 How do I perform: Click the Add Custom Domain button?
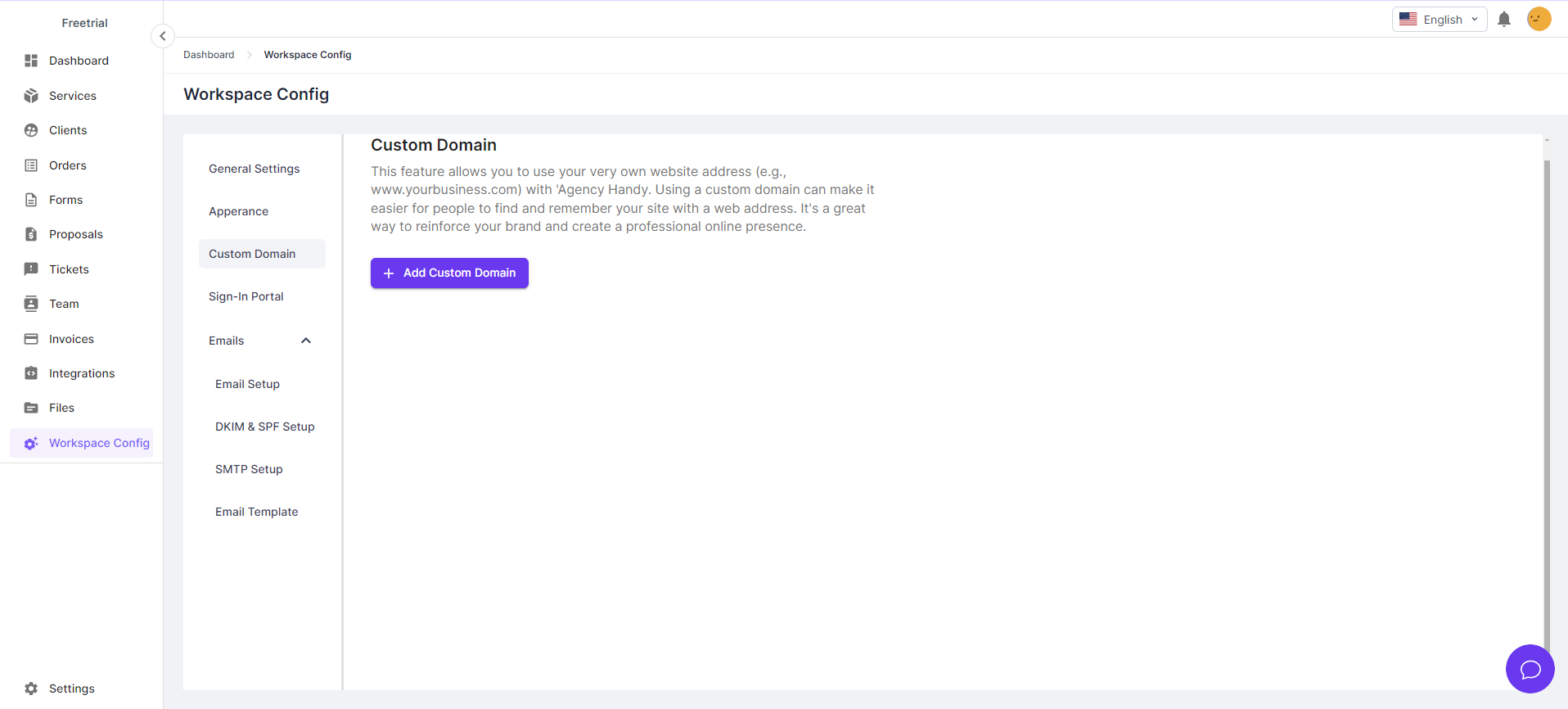[449, 273]
